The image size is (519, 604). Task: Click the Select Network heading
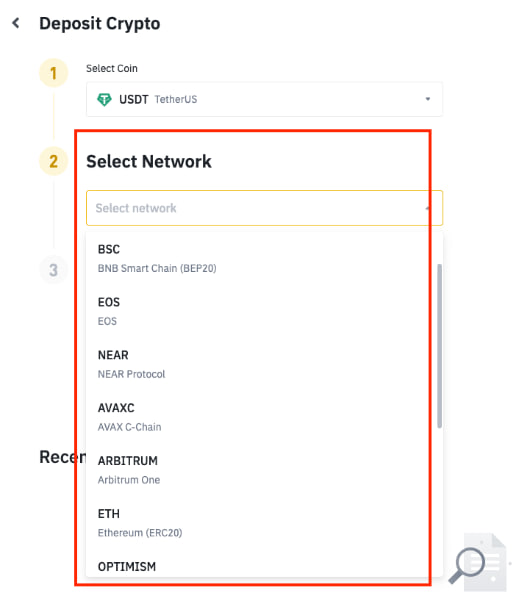click(x=149, y=161)
